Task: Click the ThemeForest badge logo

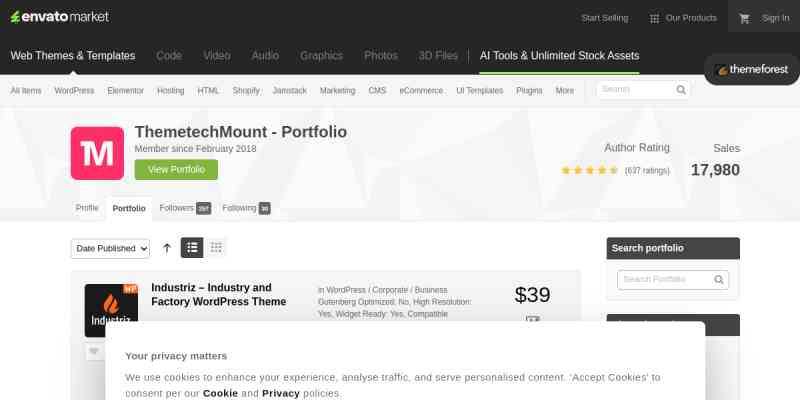Action: point(752,69)
